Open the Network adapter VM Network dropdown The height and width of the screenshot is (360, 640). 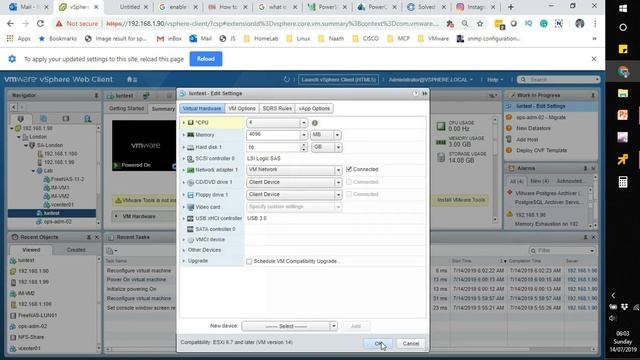338,170
